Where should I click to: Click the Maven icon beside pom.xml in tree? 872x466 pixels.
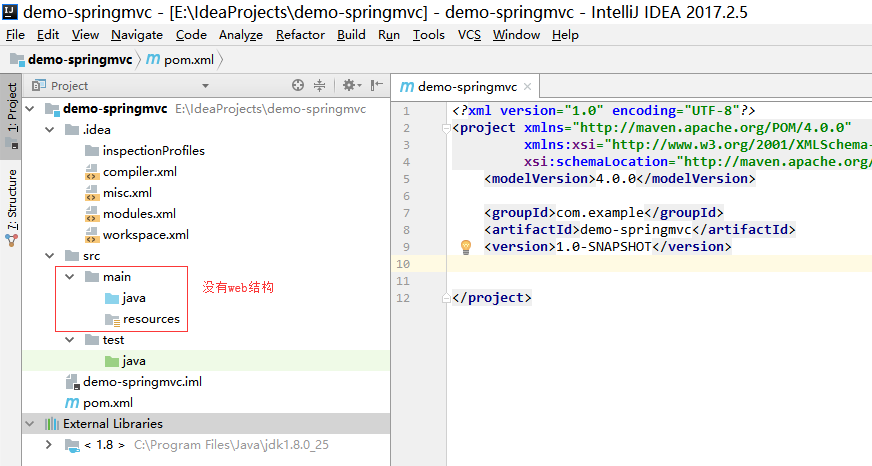(x=72, y=403)
